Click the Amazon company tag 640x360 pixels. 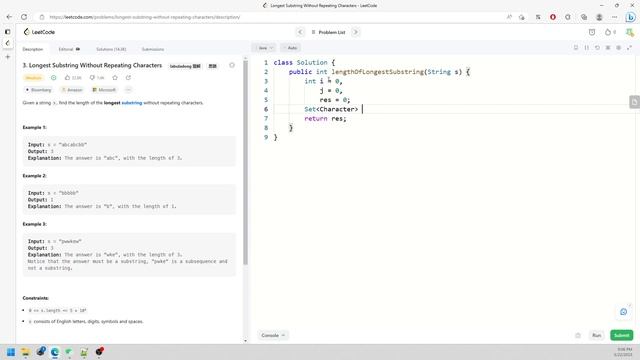pyautogui.click(x=72, y=90)
